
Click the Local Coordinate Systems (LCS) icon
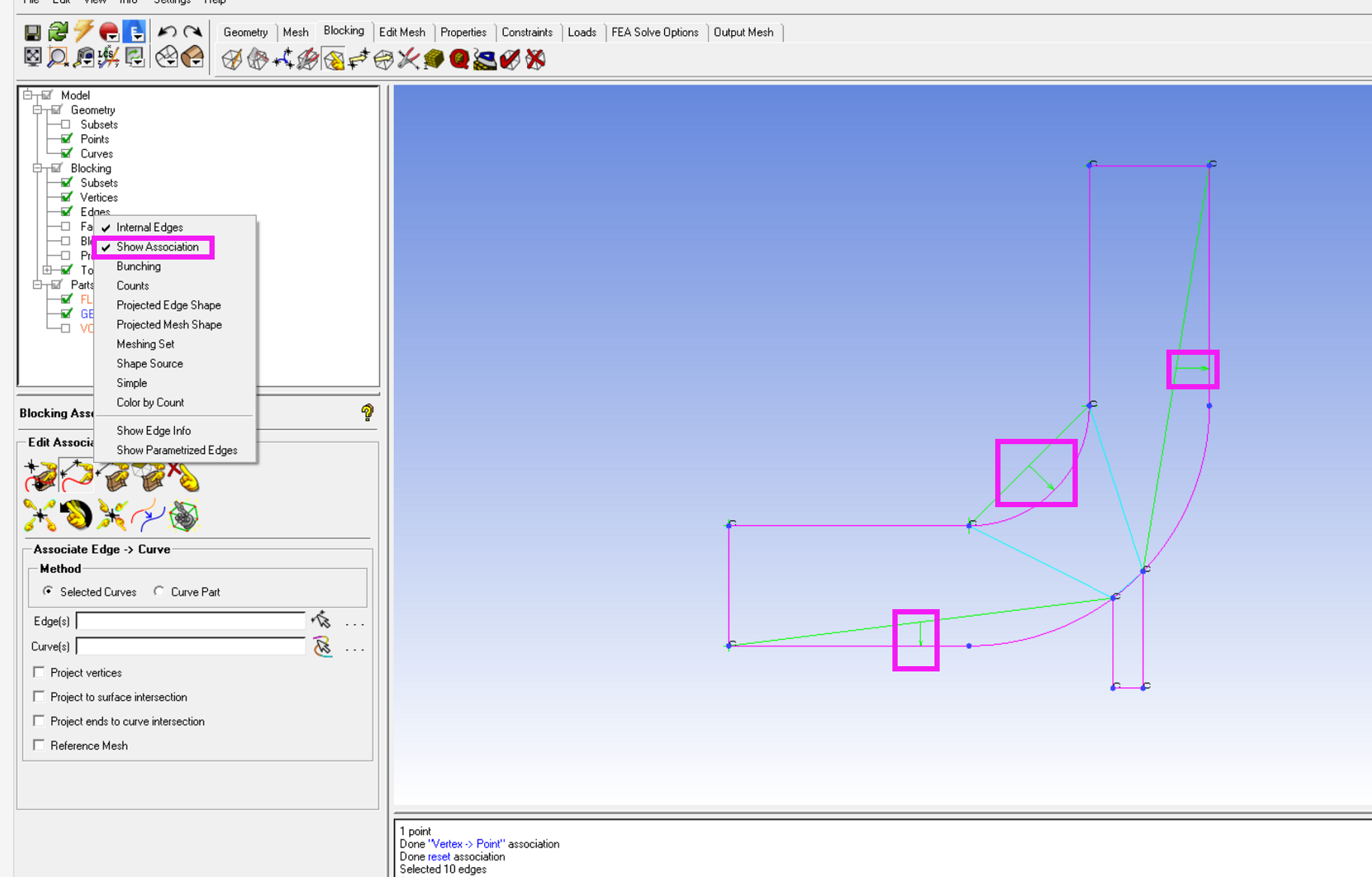tap(109, 57)
